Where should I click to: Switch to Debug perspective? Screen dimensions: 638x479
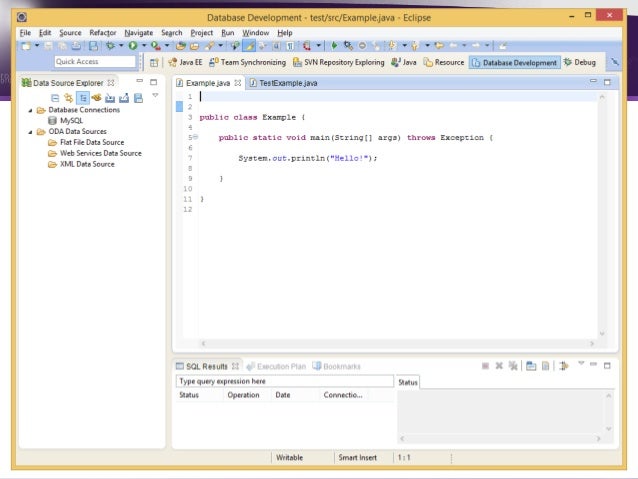coord(580,62)
